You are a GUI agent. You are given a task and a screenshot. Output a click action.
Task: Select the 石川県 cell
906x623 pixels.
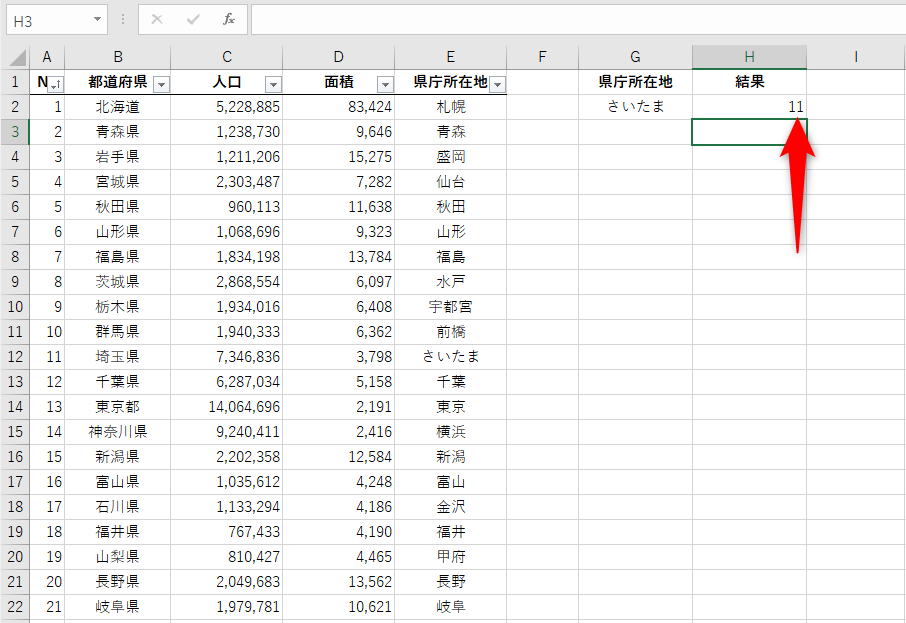(x=118, y=506)
